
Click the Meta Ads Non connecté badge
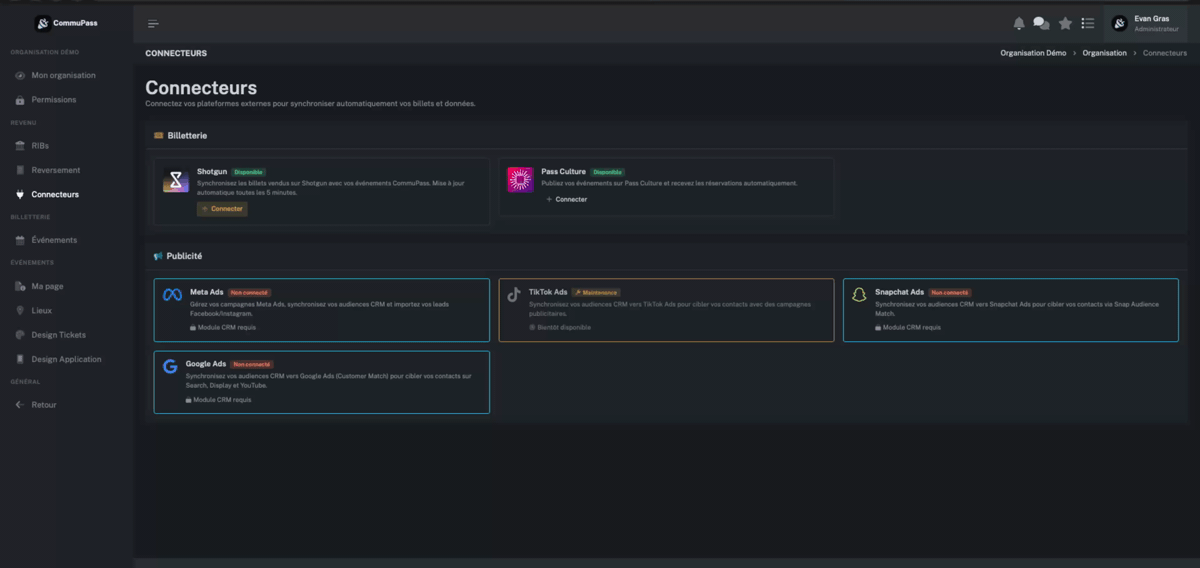pyautogui.click(x=249, y=293)
